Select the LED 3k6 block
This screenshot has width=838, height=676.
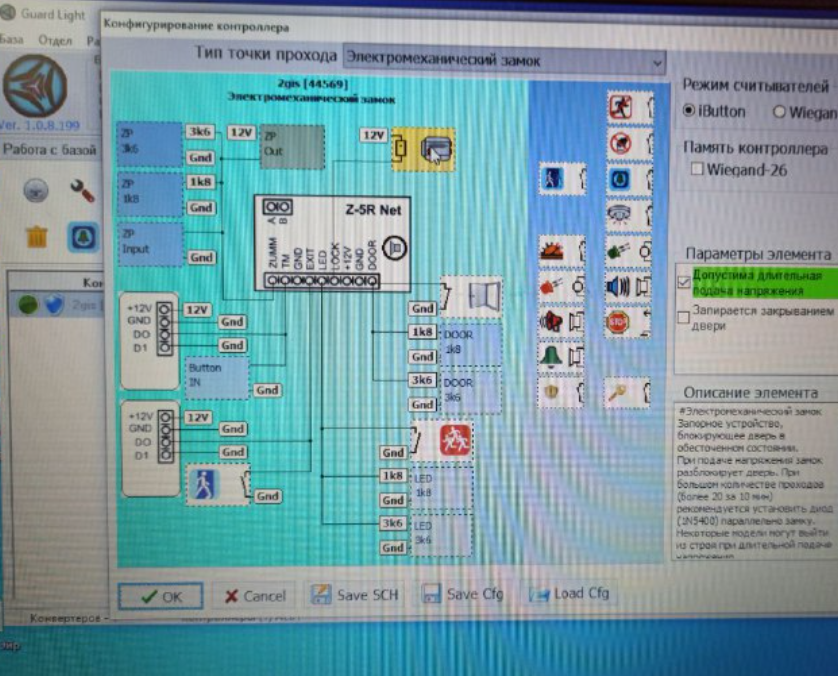point(441,533)
